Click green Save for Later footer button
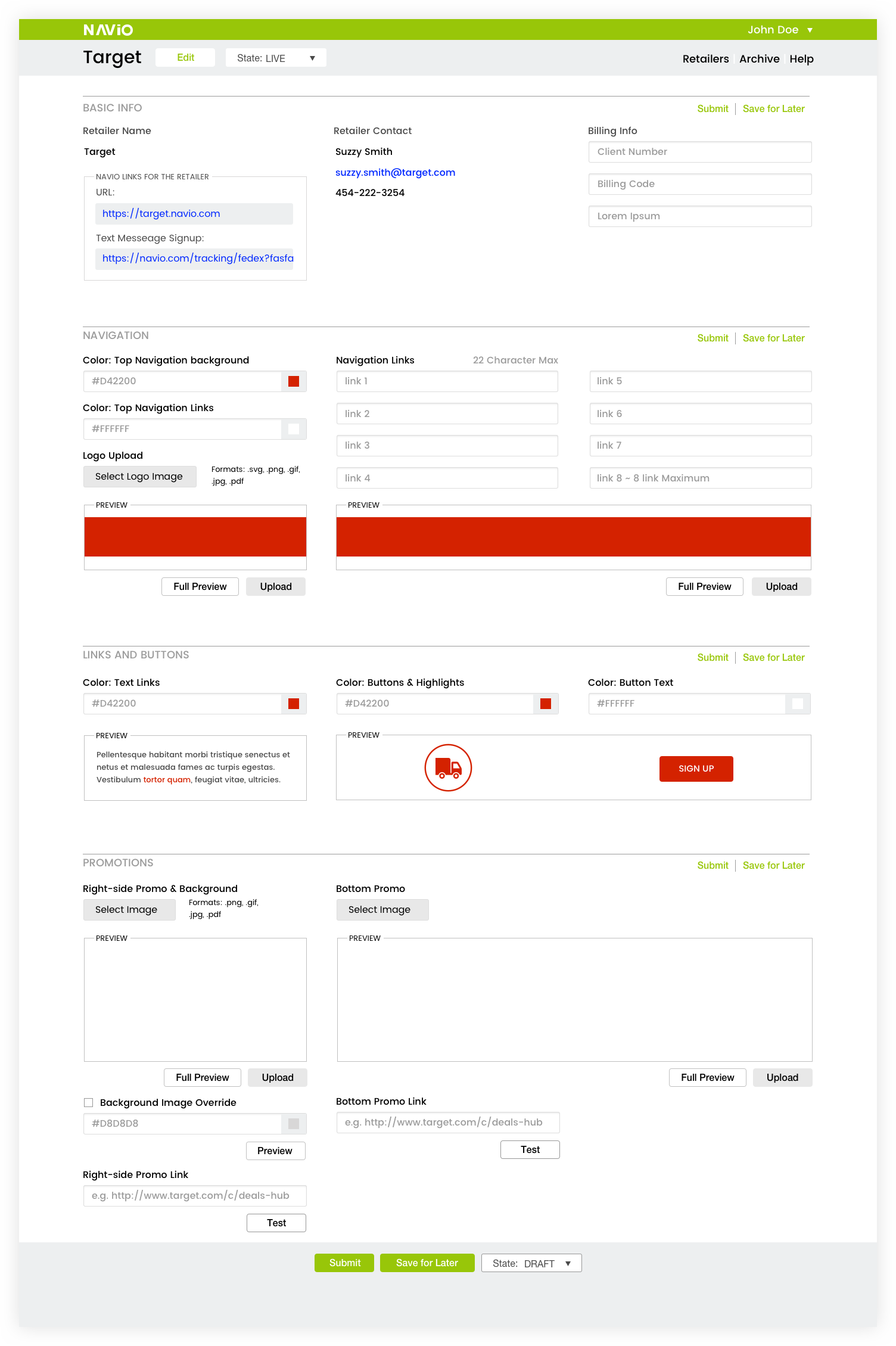This screenshot has height=1346, width=896. pos(427,1263)
